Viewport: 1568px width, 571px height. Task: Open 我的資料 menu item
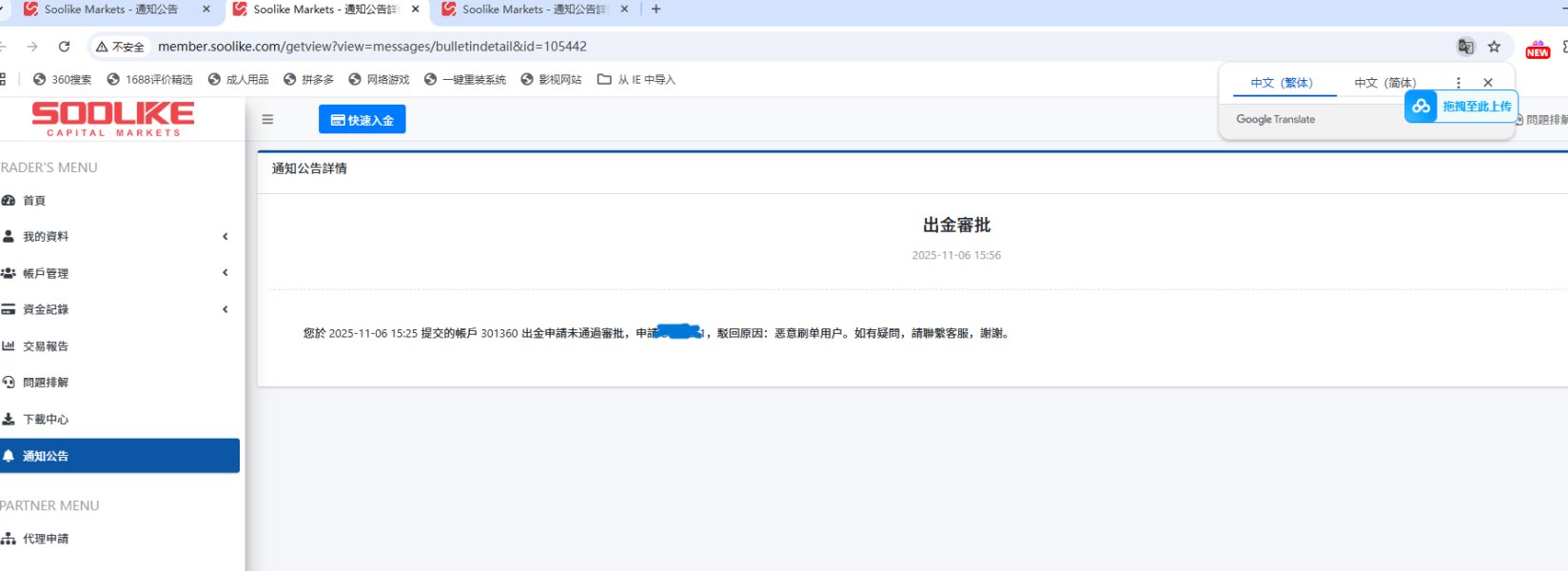click(46, 237)
